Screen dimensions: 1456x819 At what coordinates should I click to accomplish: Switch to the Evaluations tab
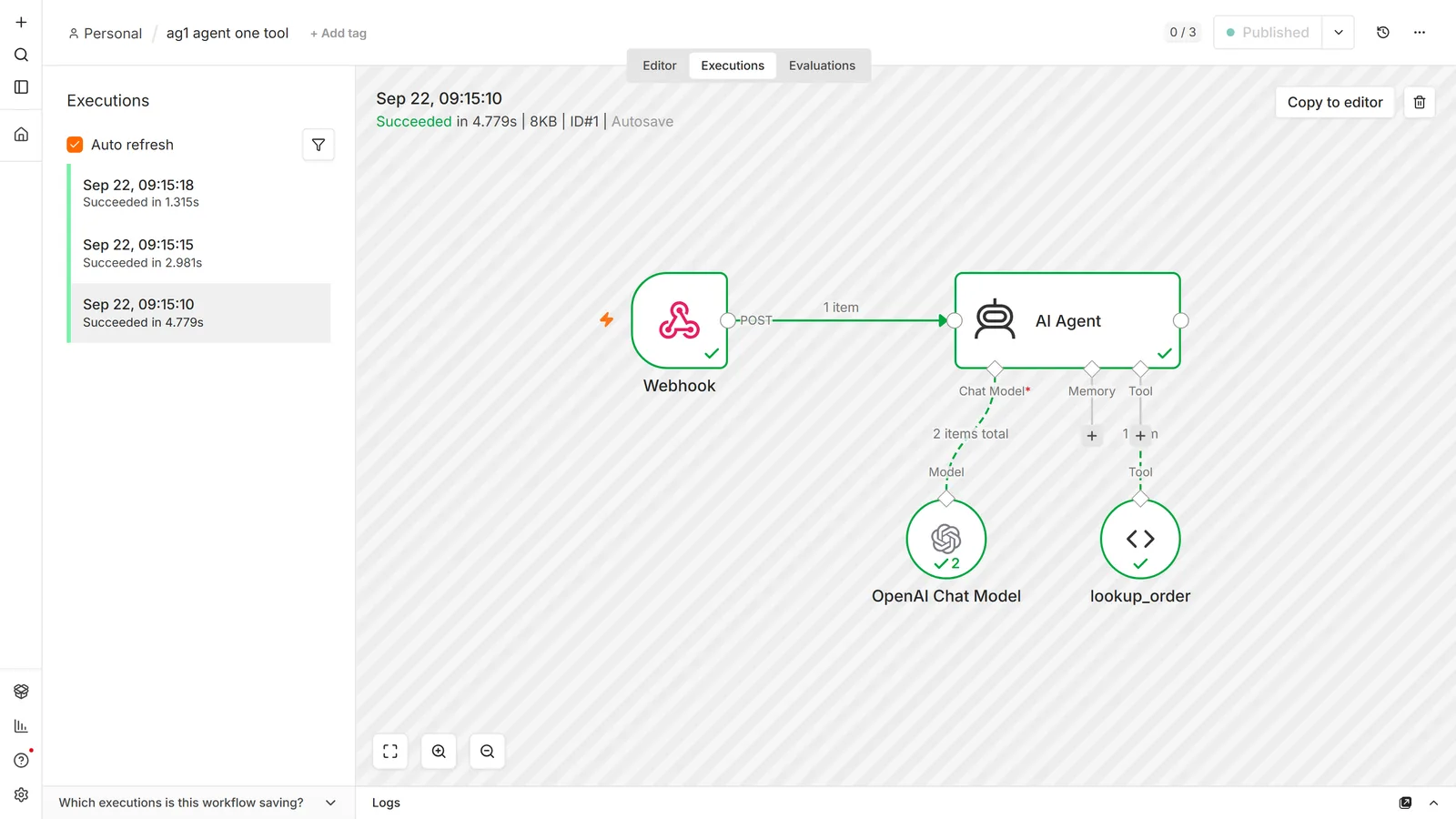click(x=822, y=66)
